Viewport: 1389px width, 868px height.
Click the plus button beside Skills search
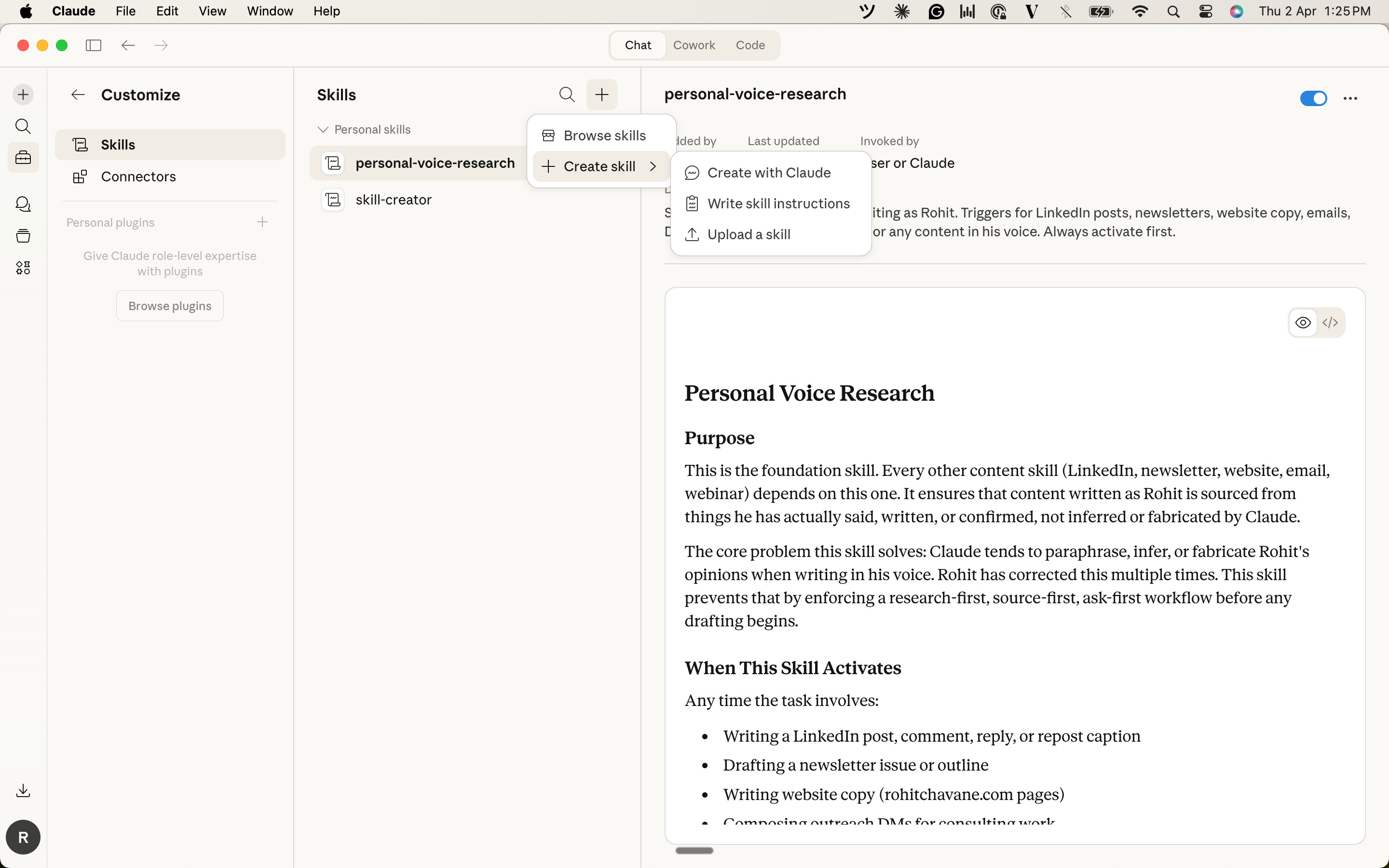[601, 95]
